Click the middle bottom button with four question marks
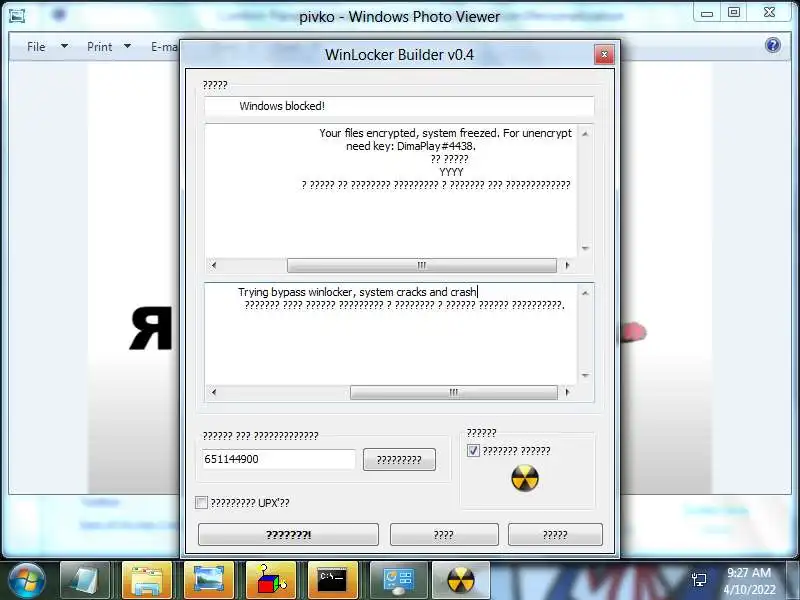The width and height of the screenshot is (800, 600). point(444,534)
